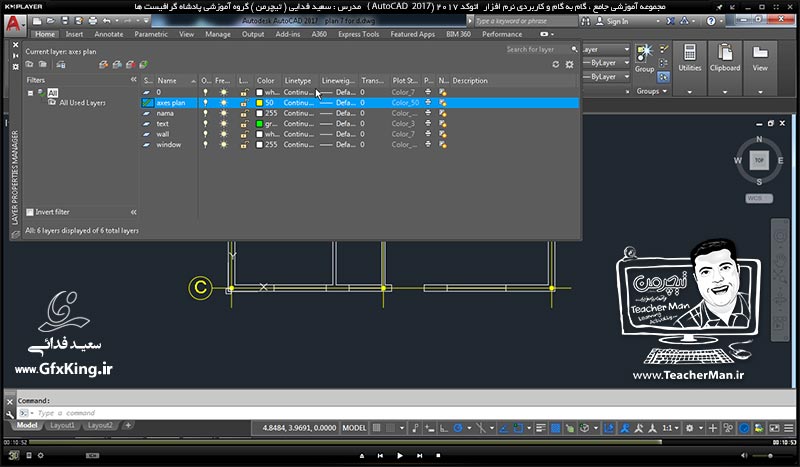Open the green color swatch of layer text

tap(259, 124)
